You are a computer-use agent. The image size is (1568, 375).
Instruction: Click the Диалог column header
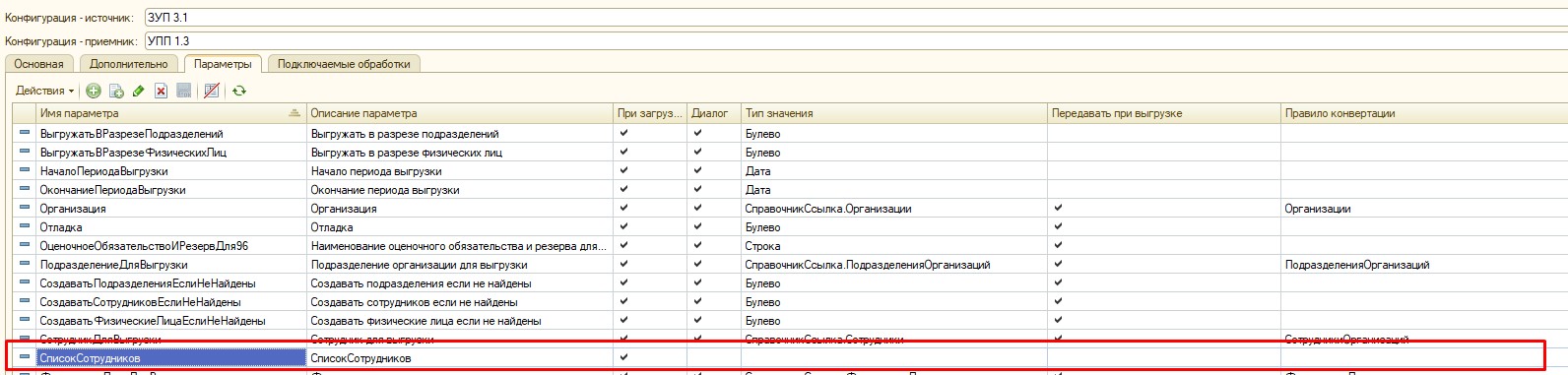pyautogui.click(x=714, y=113)
